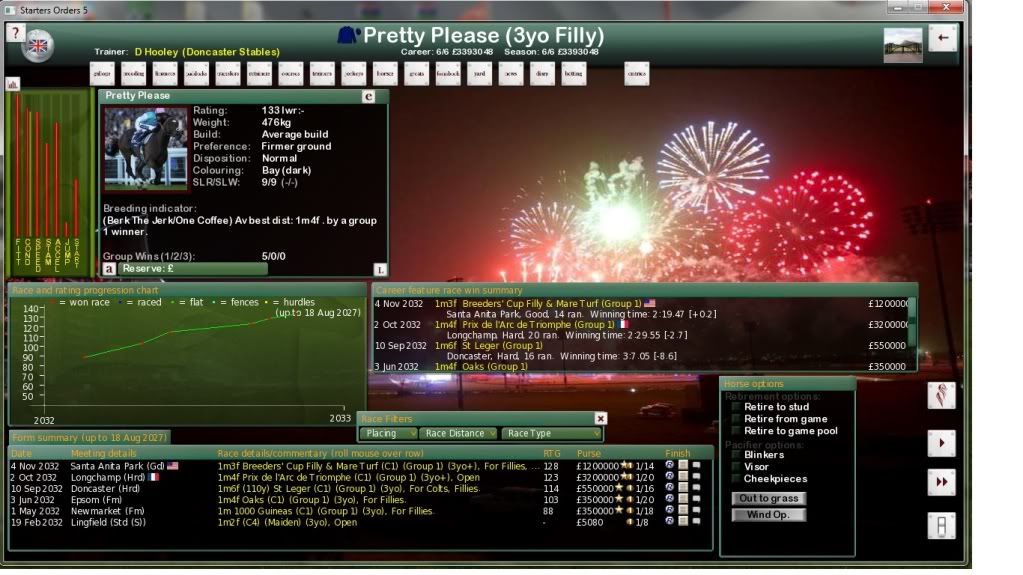1023x575 pixels.
Task: Select '1m6f St Leger (Group 1)' in win summary
Action: point(489,345)
